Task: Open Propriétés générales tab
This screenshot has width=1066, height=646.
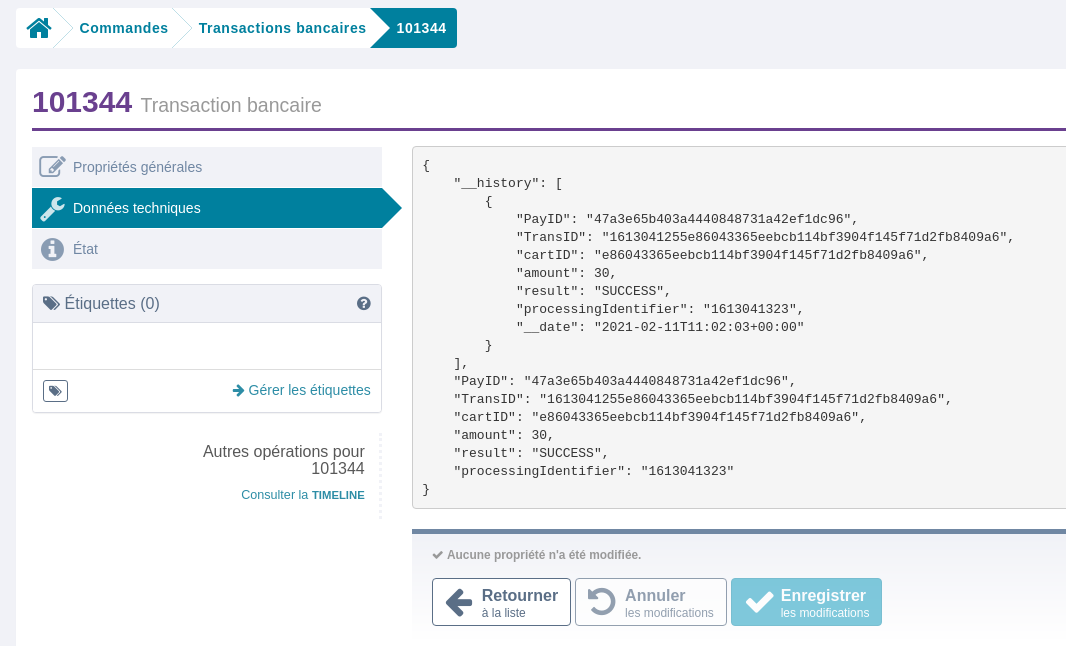Action: (137, 167)
